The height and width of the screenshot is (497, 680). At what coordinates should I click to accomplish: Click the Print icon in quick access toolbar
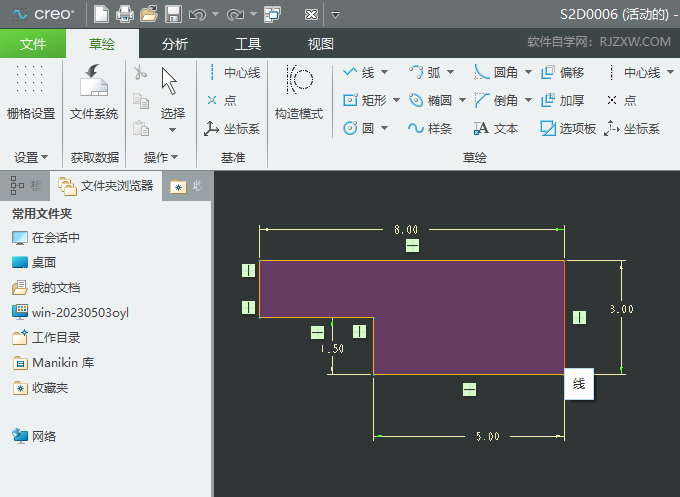tap(124, 14)
